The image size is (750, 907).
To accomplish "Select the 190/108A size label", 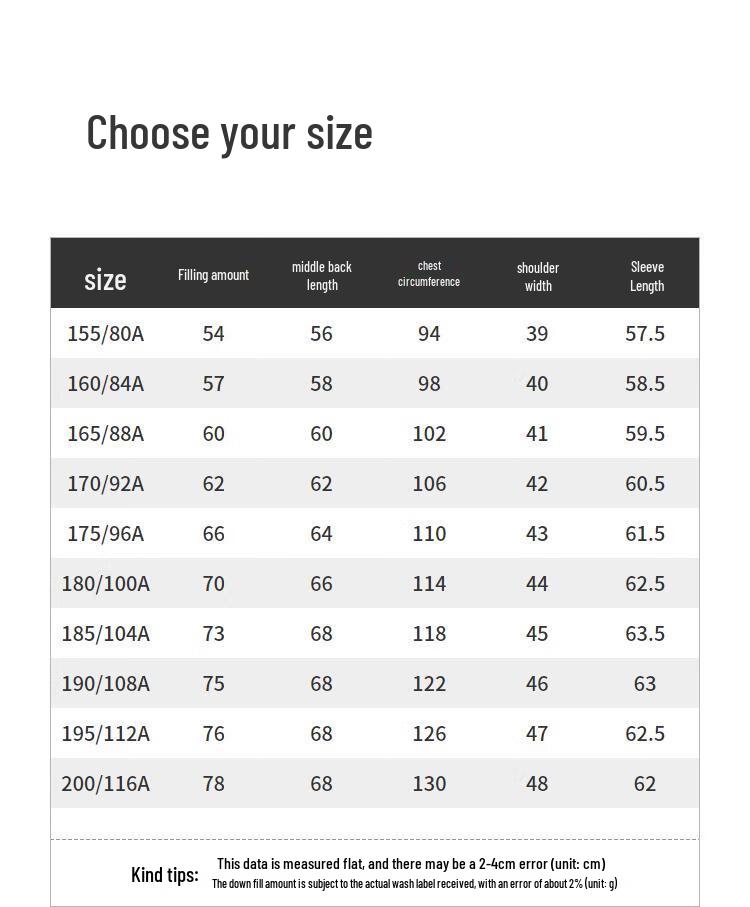I will click(105, 683).
